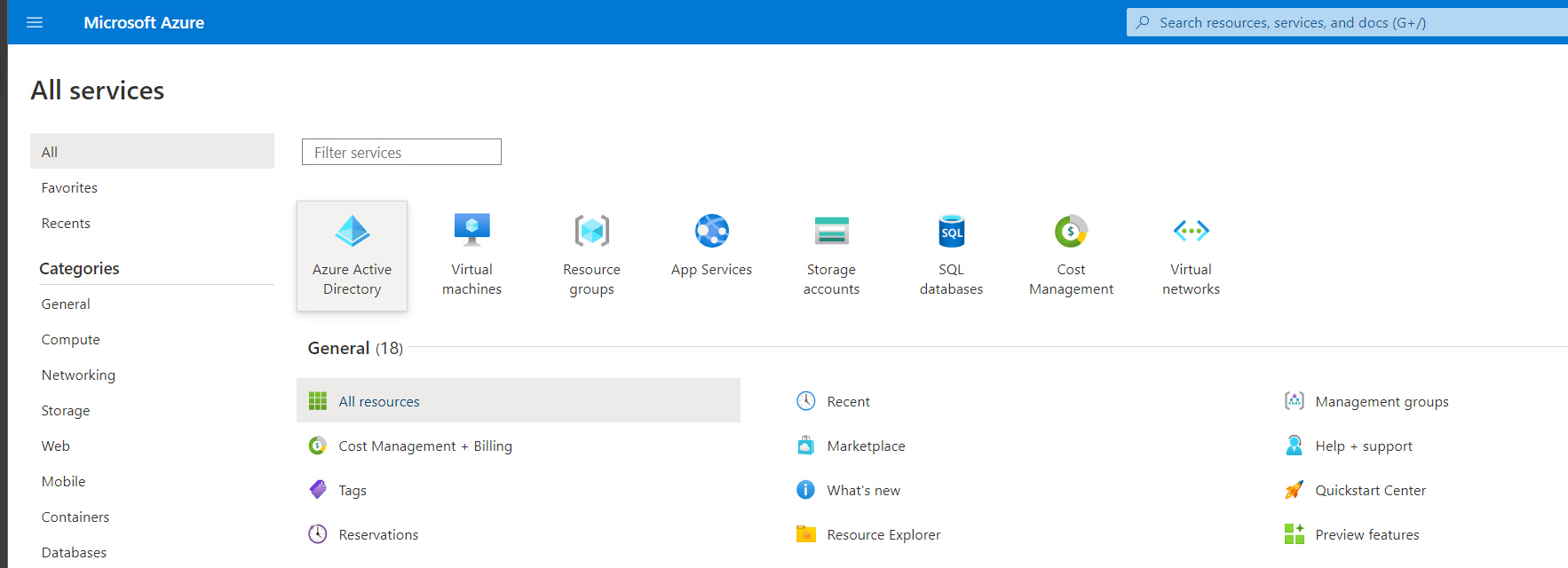
Task: Select the Compute category
Action: (x=70, y=340)
